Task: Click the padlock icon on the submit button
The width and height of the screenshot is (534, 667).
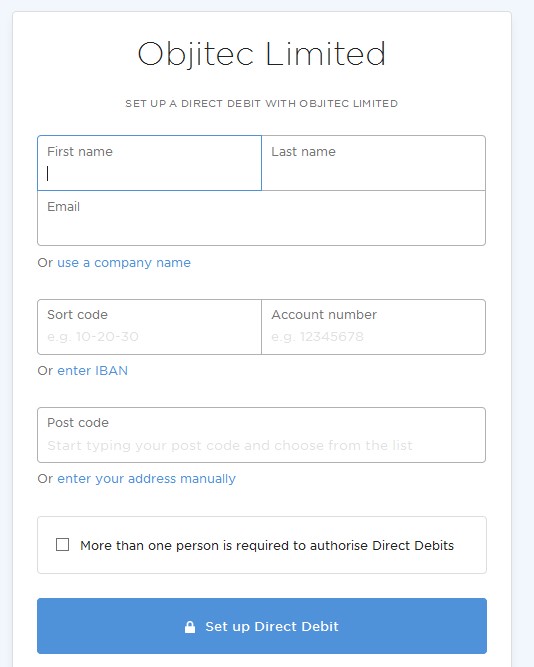Action: click(x=190, y=627)
